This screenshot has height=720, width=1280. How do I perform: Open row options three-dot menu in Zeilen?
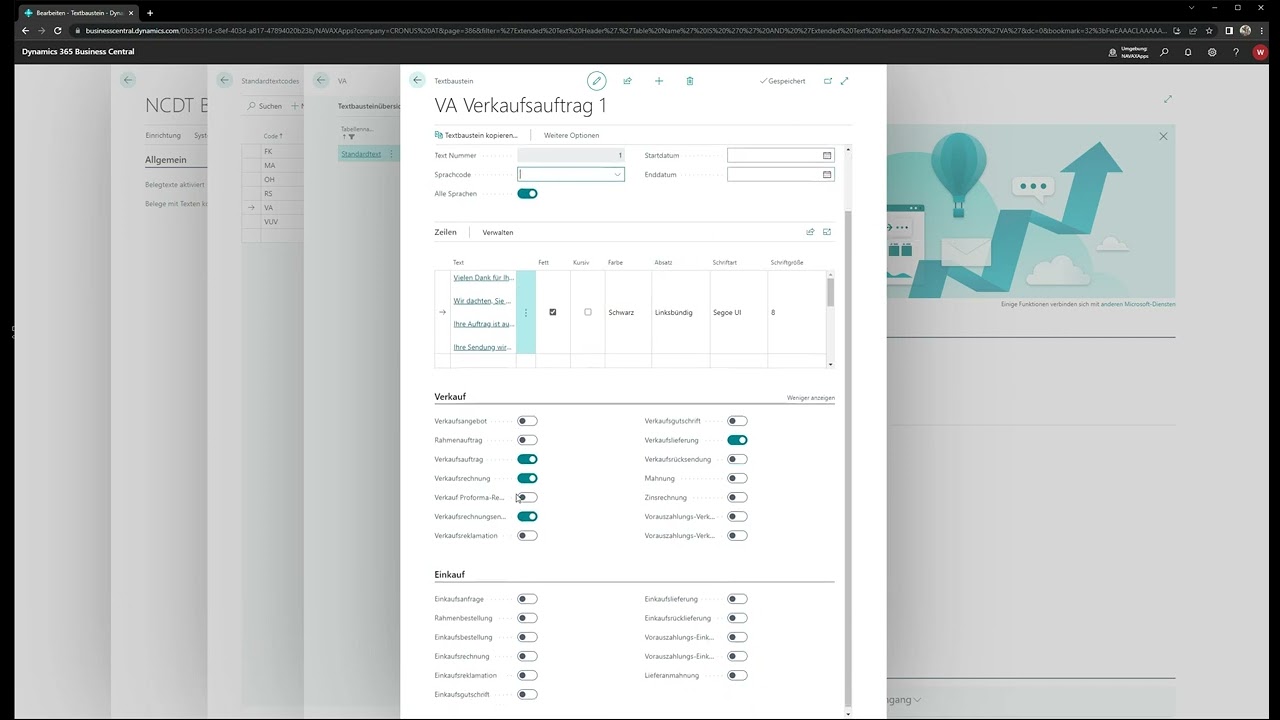pyautogui.click(x=526, y=313)
